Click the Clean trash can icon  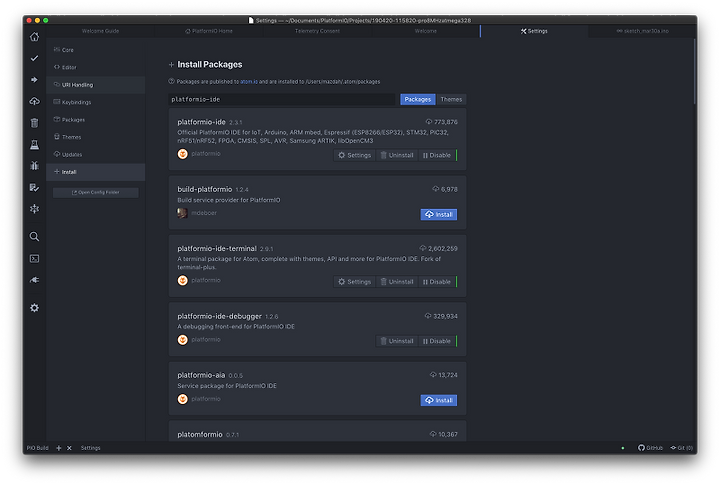[34, 123]
